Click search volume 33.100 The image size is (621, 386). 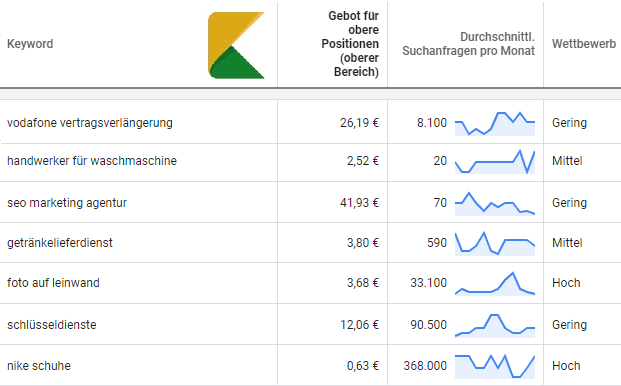pyautogui.click(x=429, y=283)
